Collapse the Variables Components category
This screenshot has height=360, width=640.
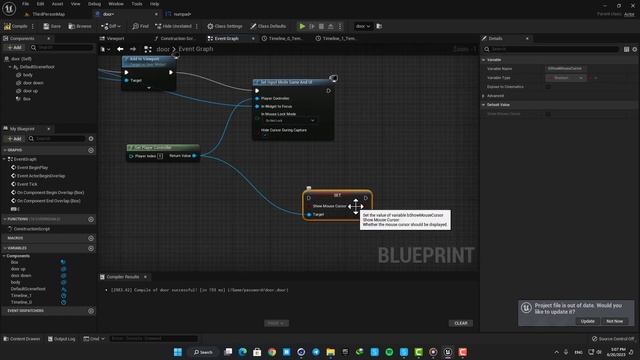(4, 256)
